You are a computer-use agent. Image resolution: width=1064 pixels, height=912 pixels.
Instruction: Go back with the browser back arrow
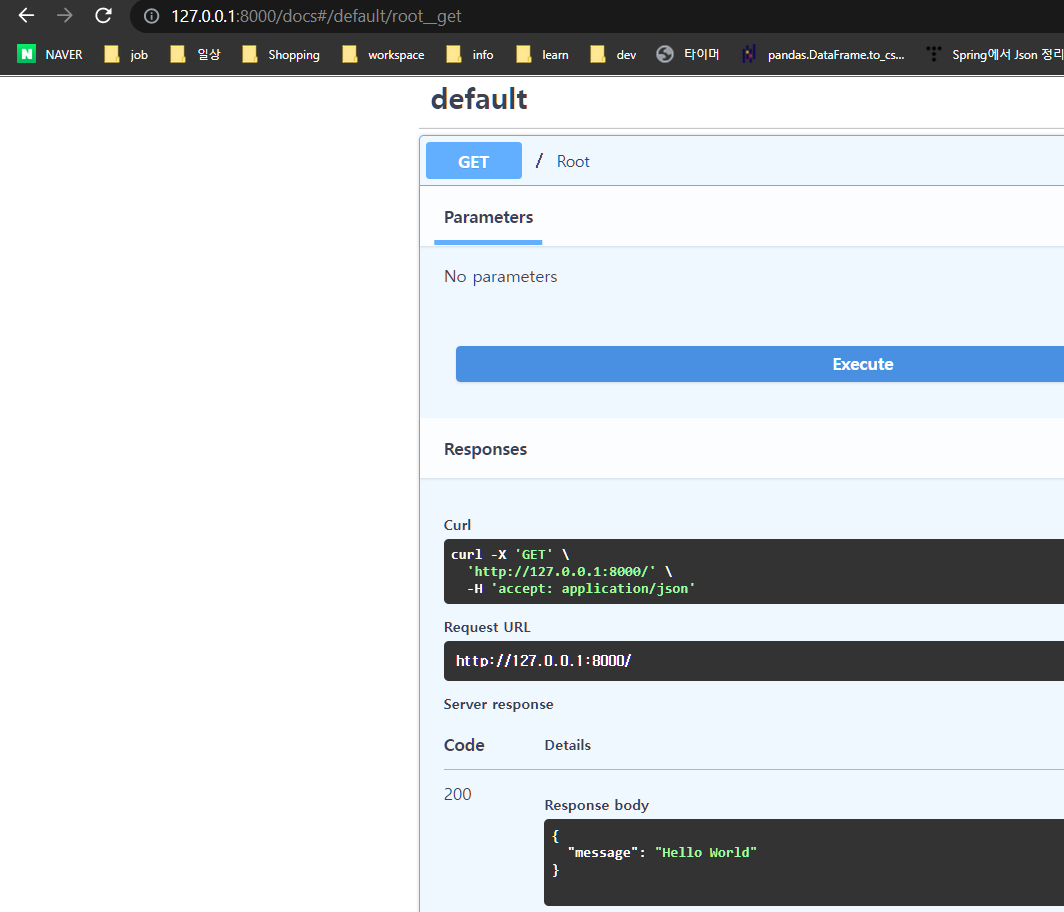pos(26,16)
